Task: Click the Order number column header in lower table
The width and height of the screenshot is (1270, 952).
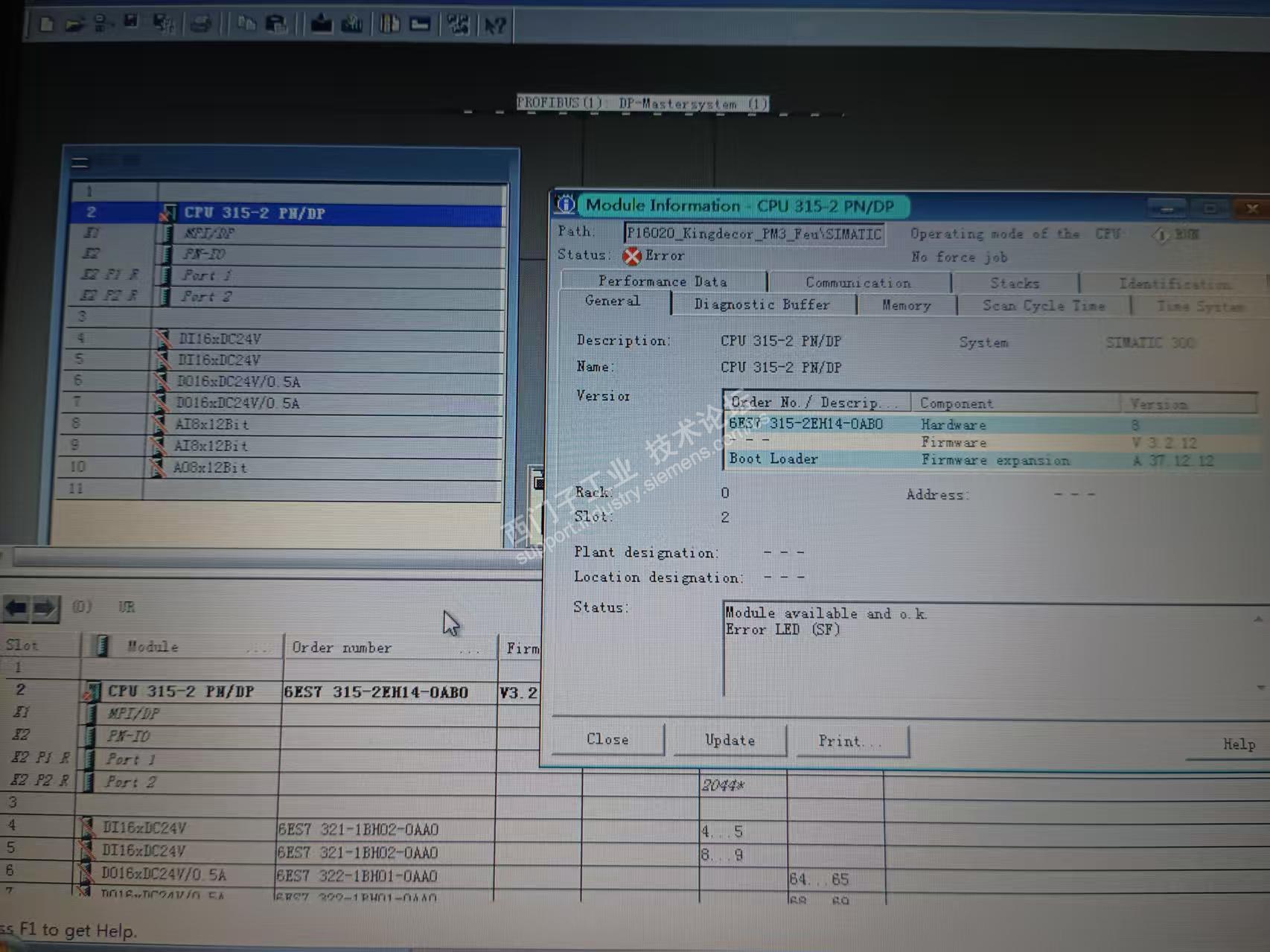Action: coord(389,648)
